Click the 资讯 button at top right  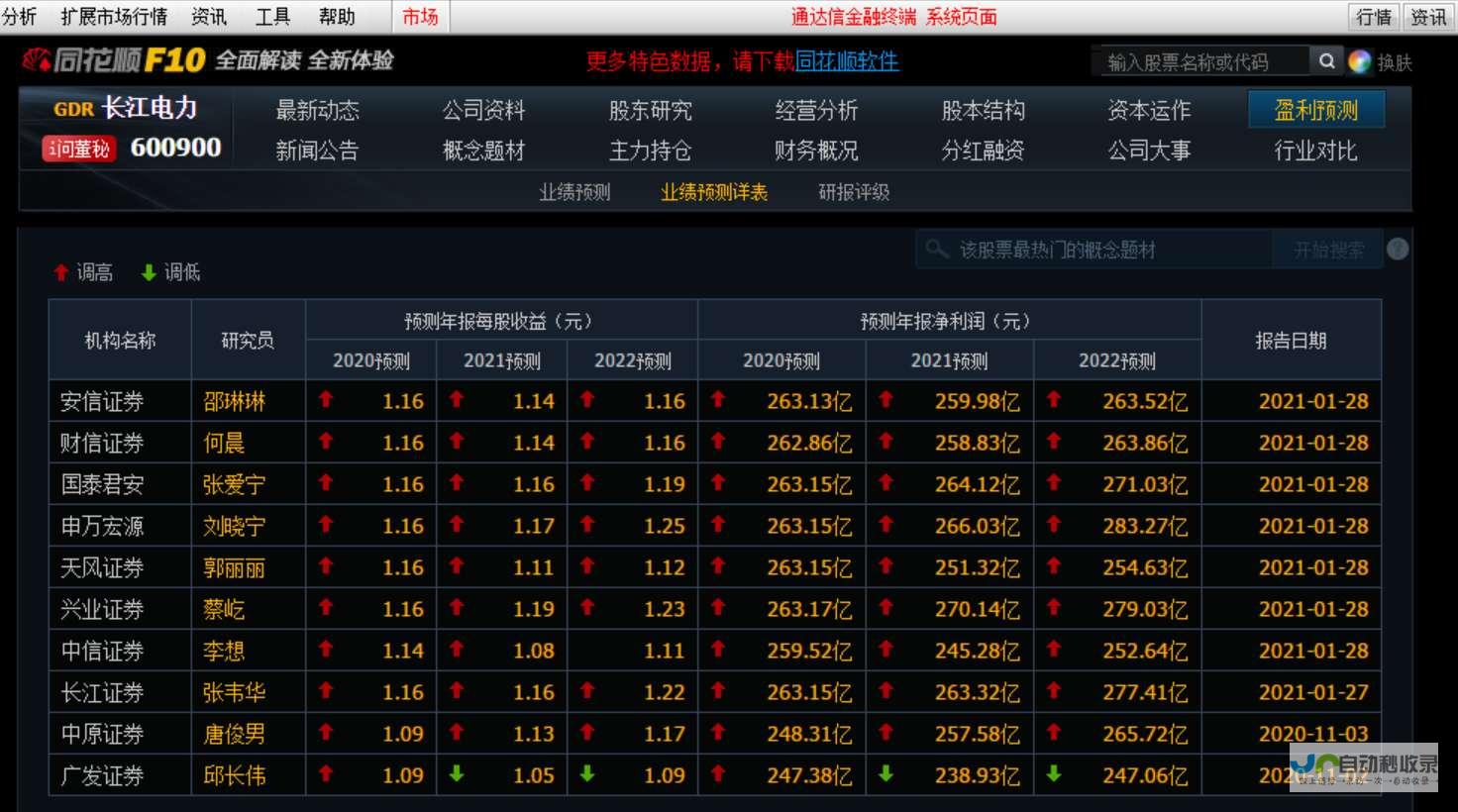(1428, 17)
